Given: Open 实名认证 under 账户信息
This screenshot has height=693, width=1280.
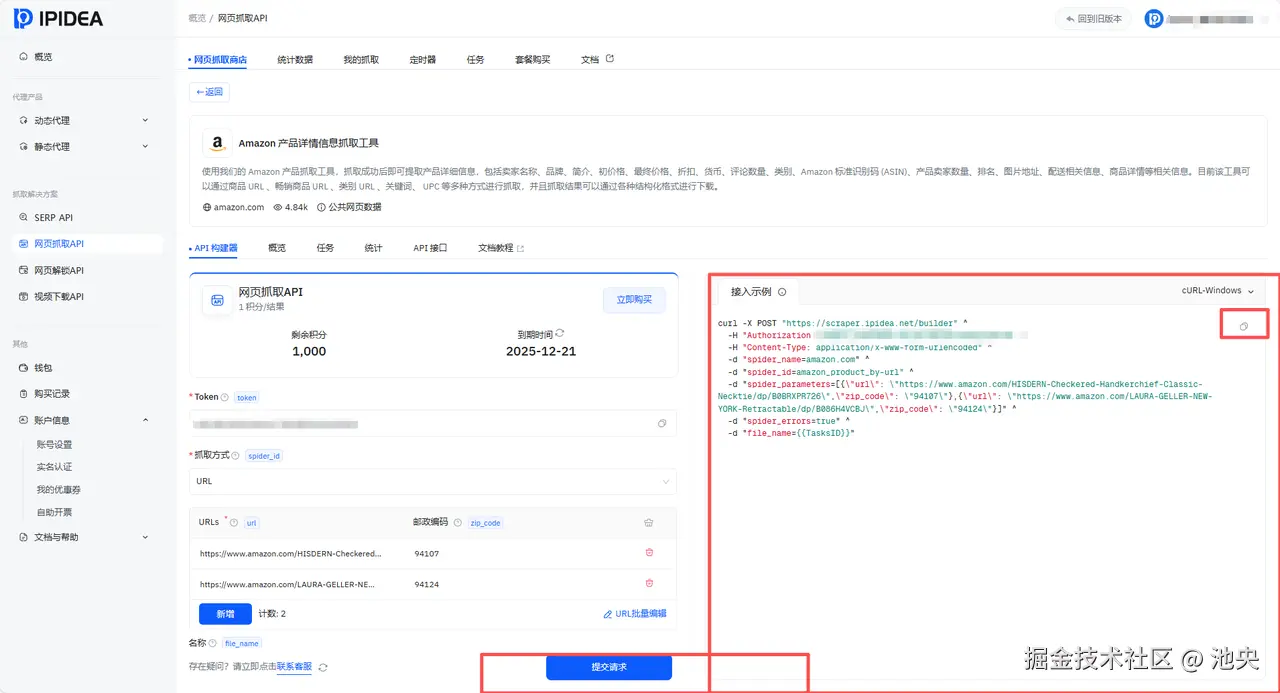Looking at the screenshot, I should (x=54, y=467).
